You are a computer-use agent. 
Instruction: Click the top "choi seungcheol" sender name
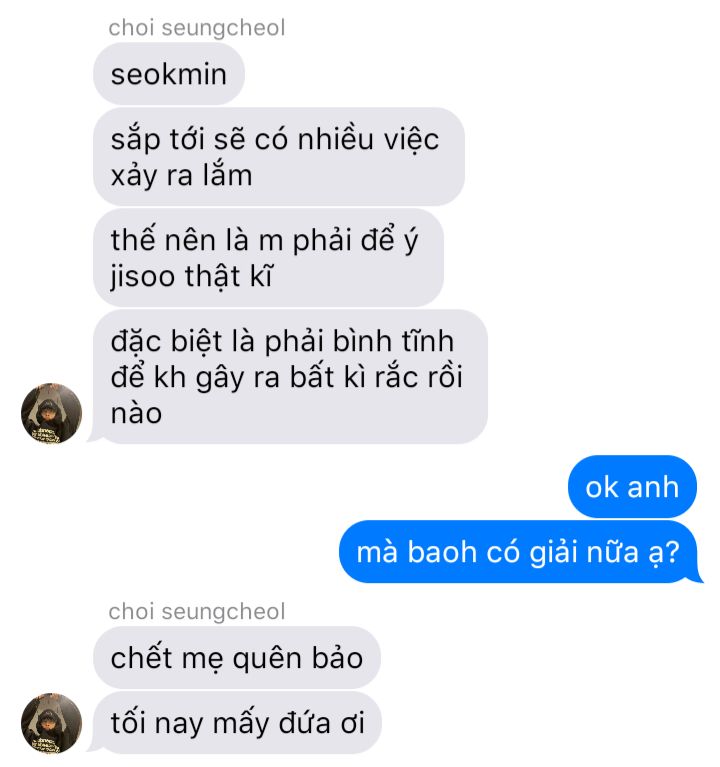pyautogui.click(x=197, y=27)
